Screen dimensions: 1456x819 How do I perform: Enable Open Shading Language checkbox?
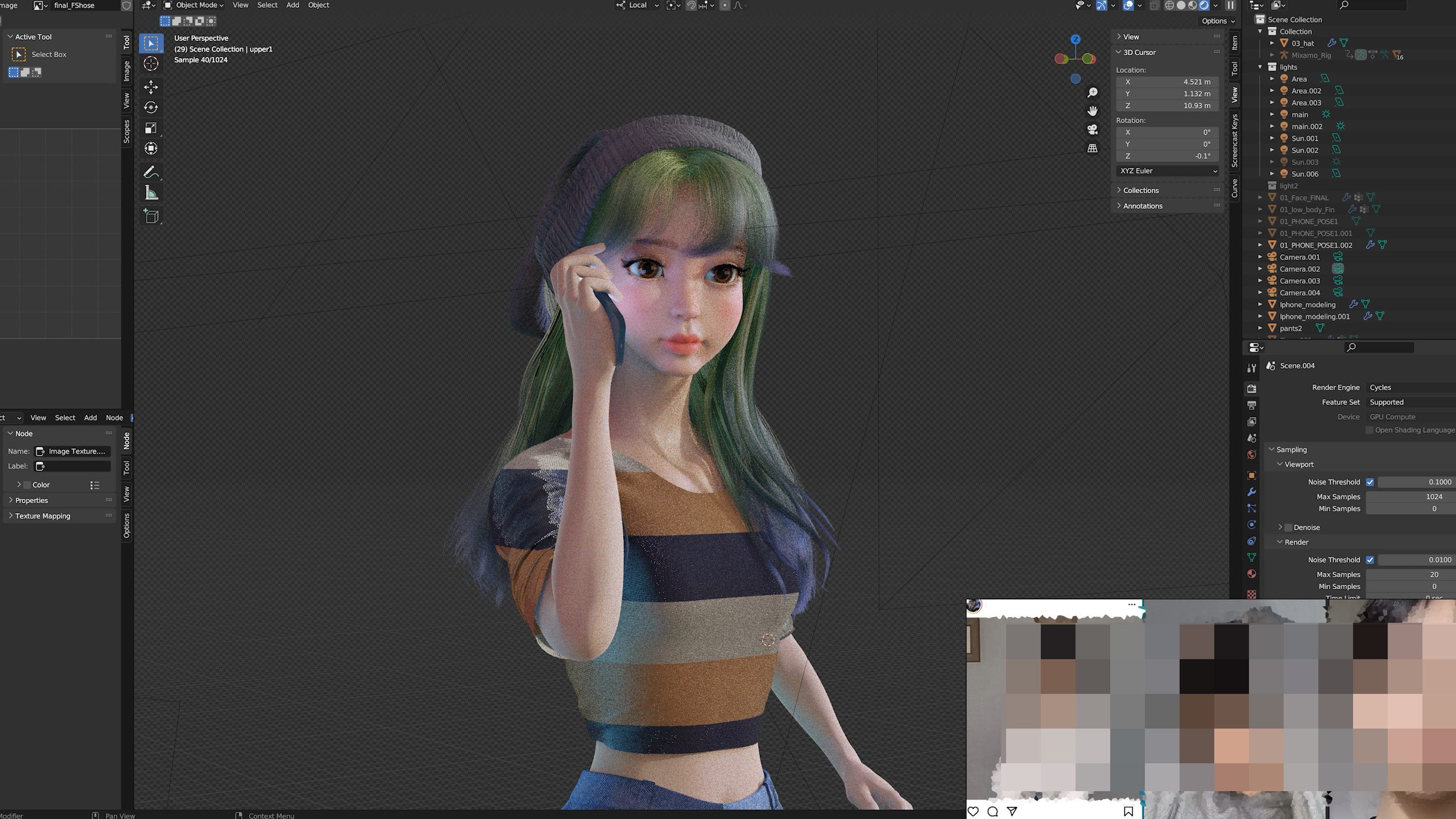1370,431
